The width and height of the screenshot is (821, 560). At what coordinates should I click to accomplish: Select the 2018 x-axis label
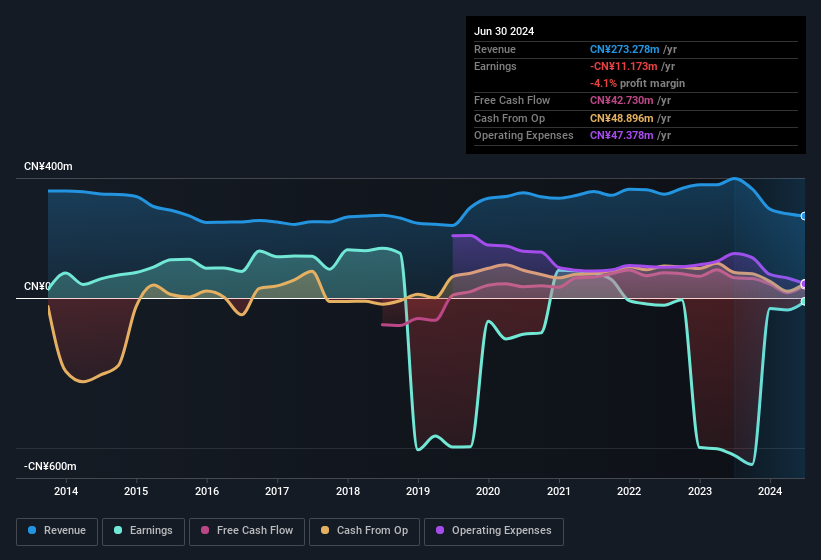(348, 491)
